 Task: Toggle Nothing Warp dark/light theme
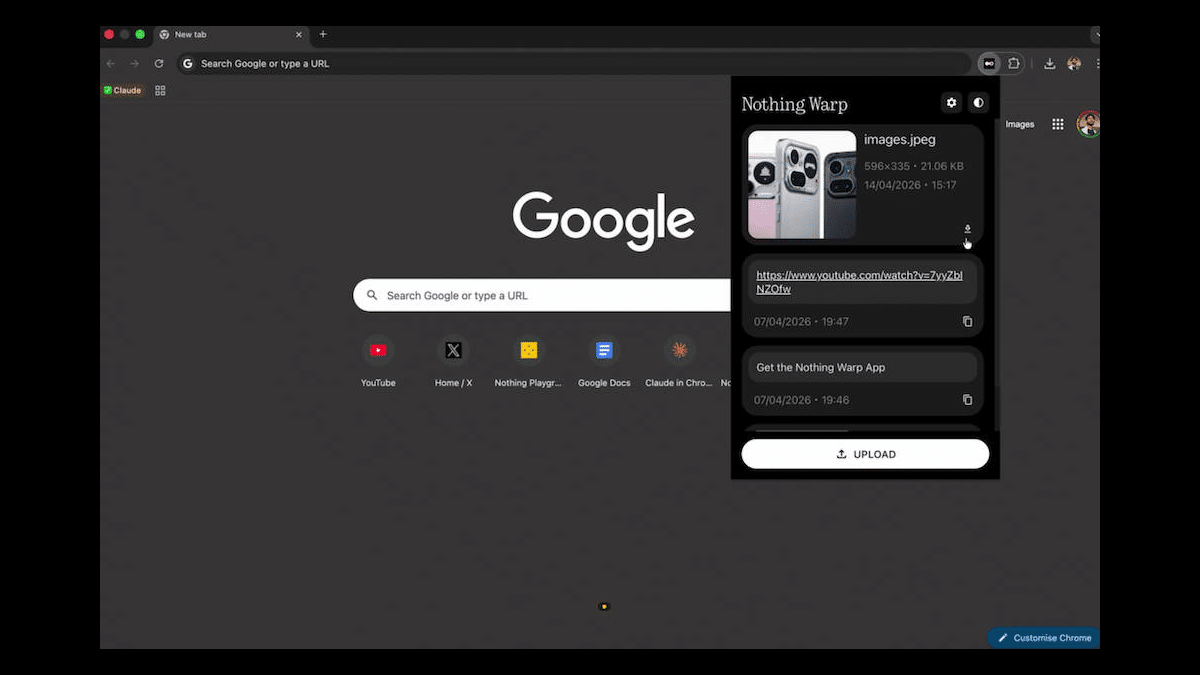tap(978, 103)
